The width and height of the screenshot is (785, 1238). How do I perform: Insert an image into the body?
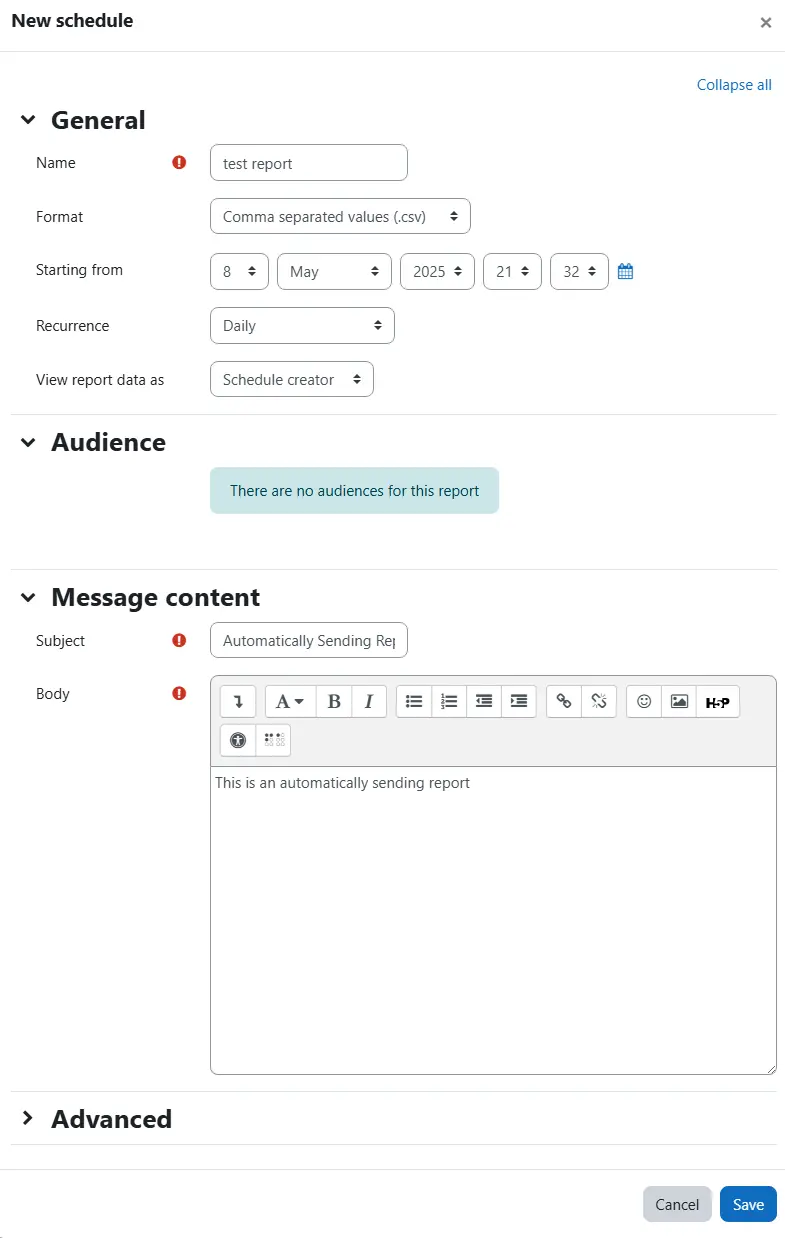(x=679, y=702)
